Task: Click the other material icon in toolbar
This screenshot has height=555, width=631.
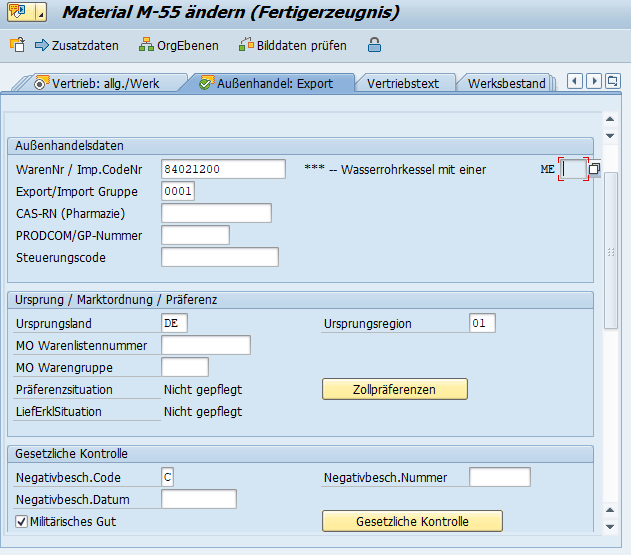Action: [17, 45]
